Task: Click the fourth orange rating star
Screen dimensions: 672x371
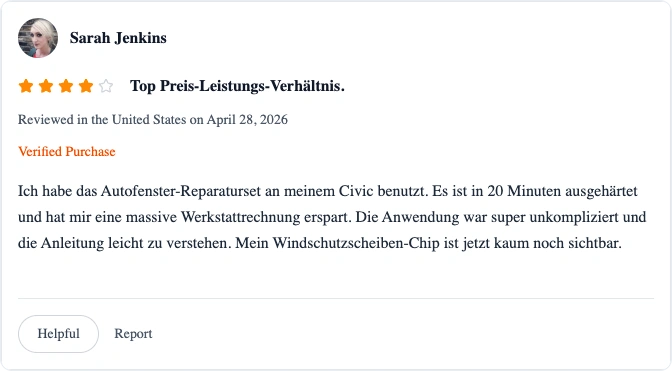Action: [x=86, y=86]
